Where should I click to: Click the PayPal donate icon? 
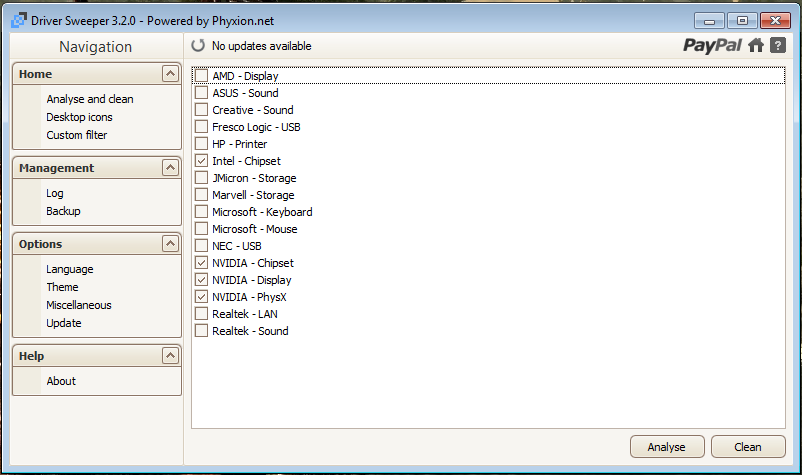[712, 45]
